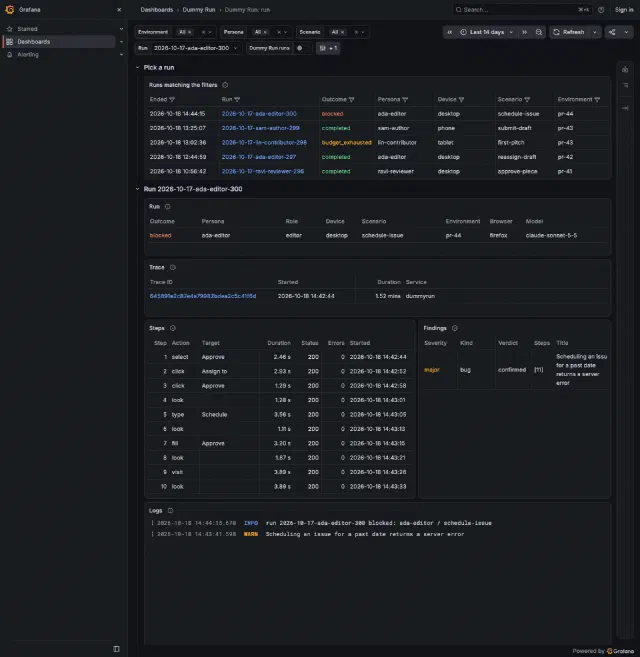Filter the Outcome column with its funnel icon
The image size is (640, 657).
(x=352, y=100)
